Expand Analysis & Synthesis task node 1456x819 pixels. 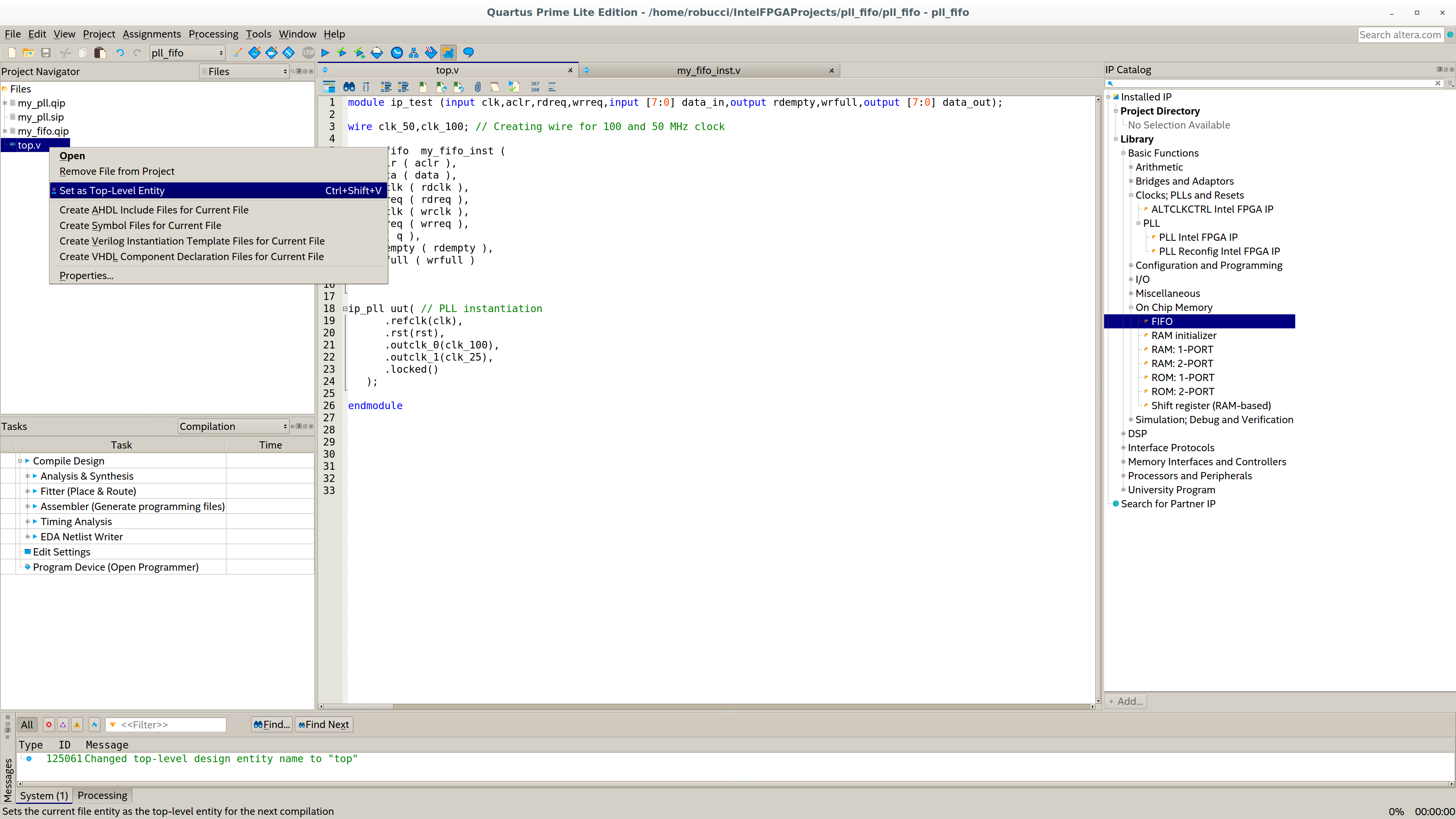27,476
